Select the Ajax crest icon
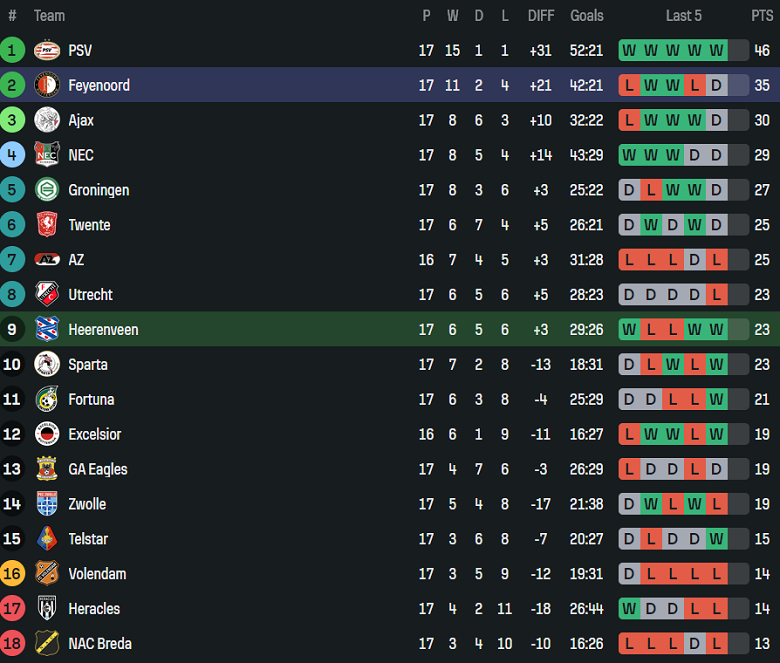This screenshot has height=663, width=780. 47,120
